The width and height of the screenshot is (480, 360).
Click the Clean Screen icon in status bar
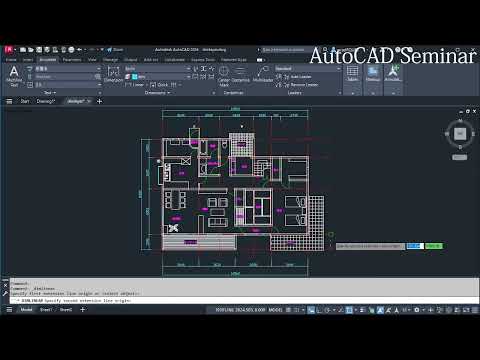[466, 310]
